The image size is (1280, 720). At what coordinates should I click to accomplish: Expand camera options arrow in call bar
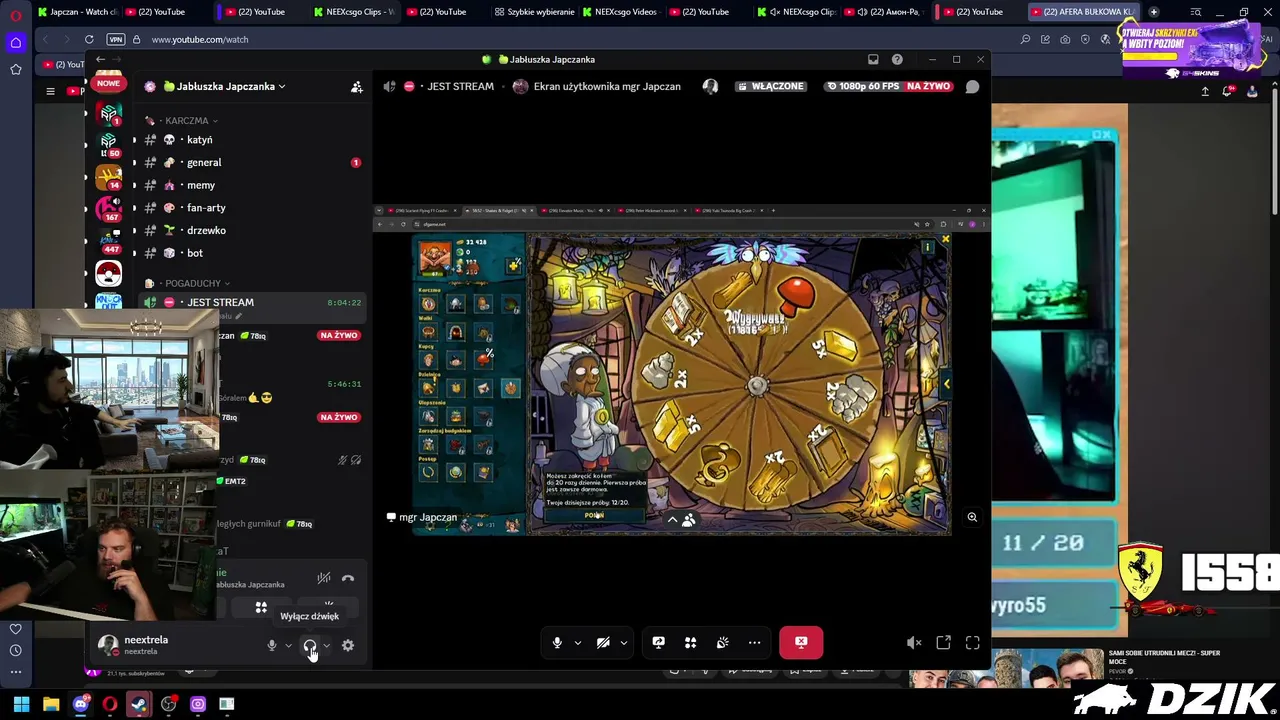tap(623, 643)
